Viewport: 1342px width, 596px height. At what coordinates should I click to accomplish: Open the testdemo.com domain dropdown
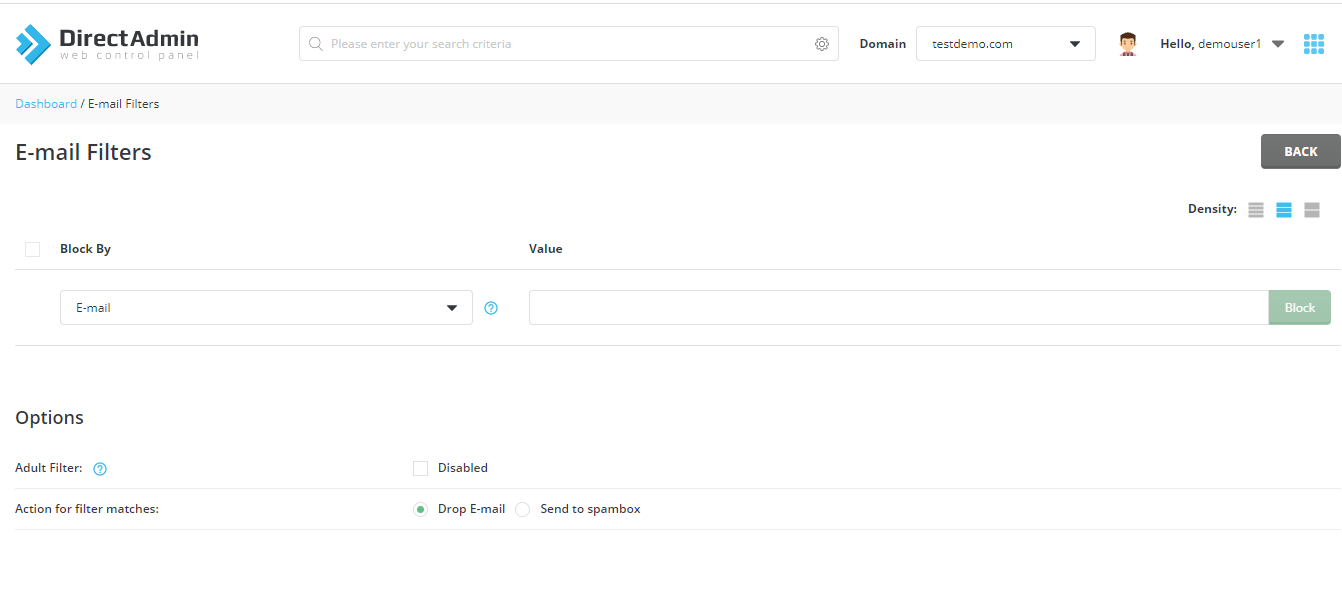click(x=1006, y=44)
